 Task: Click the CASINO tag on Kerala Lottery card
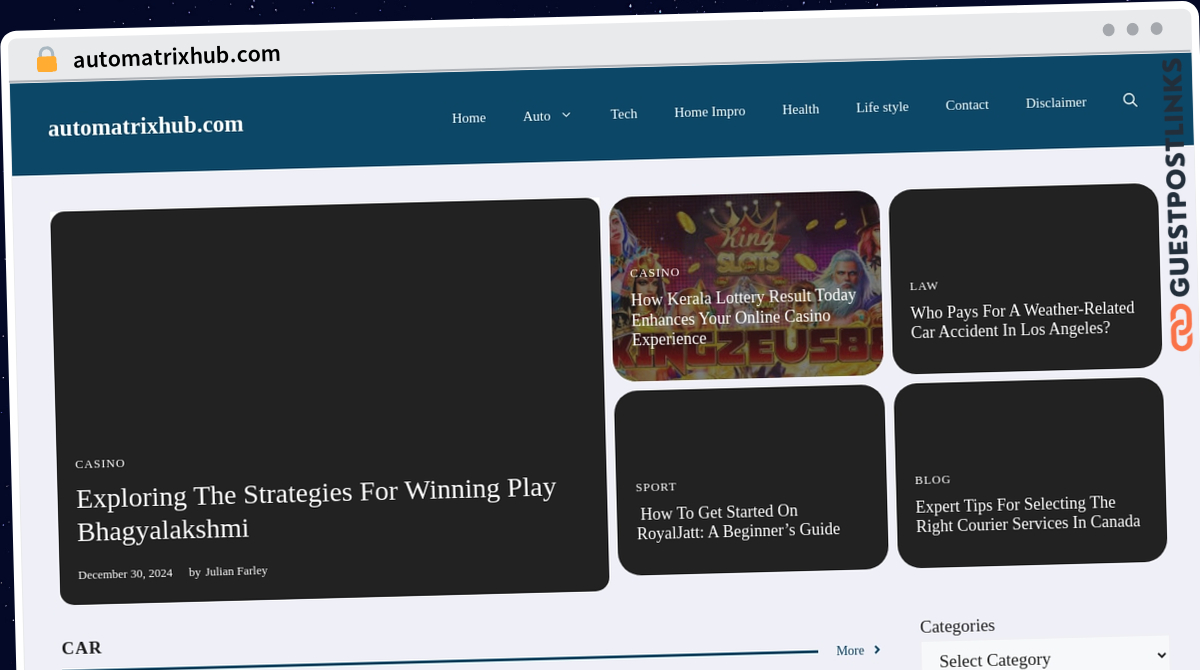(655, 272)
